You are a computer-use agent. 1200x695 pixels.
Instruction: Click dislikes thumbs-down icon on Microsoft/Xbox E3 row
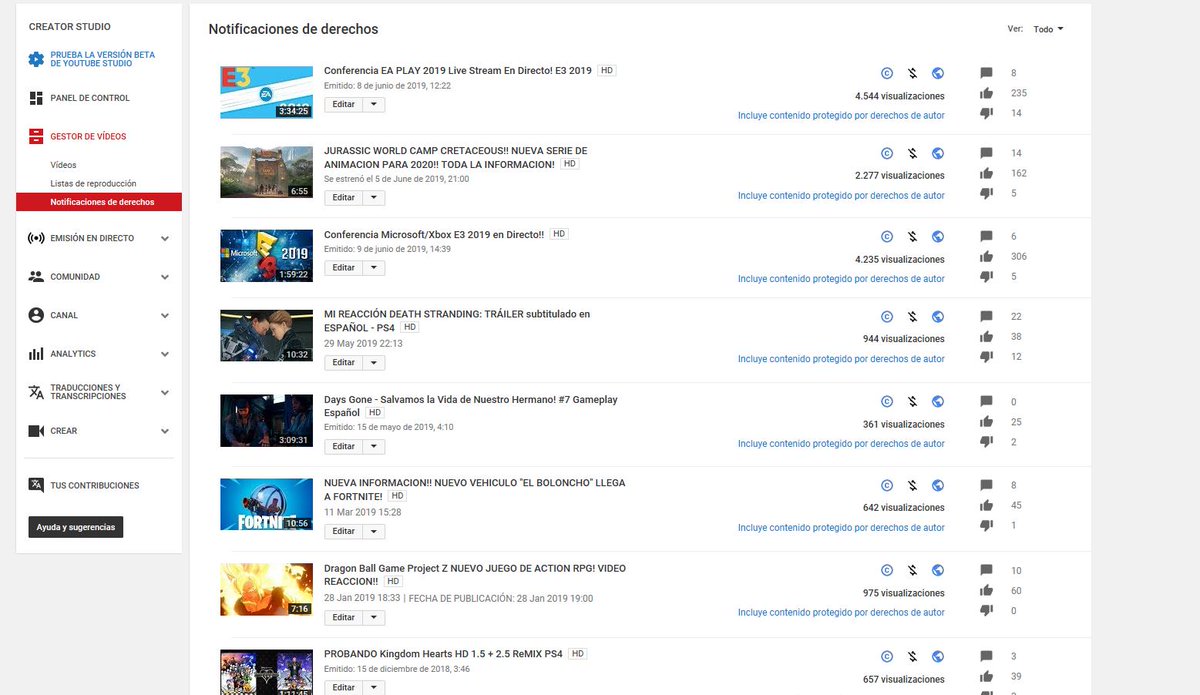coord(987,277)
